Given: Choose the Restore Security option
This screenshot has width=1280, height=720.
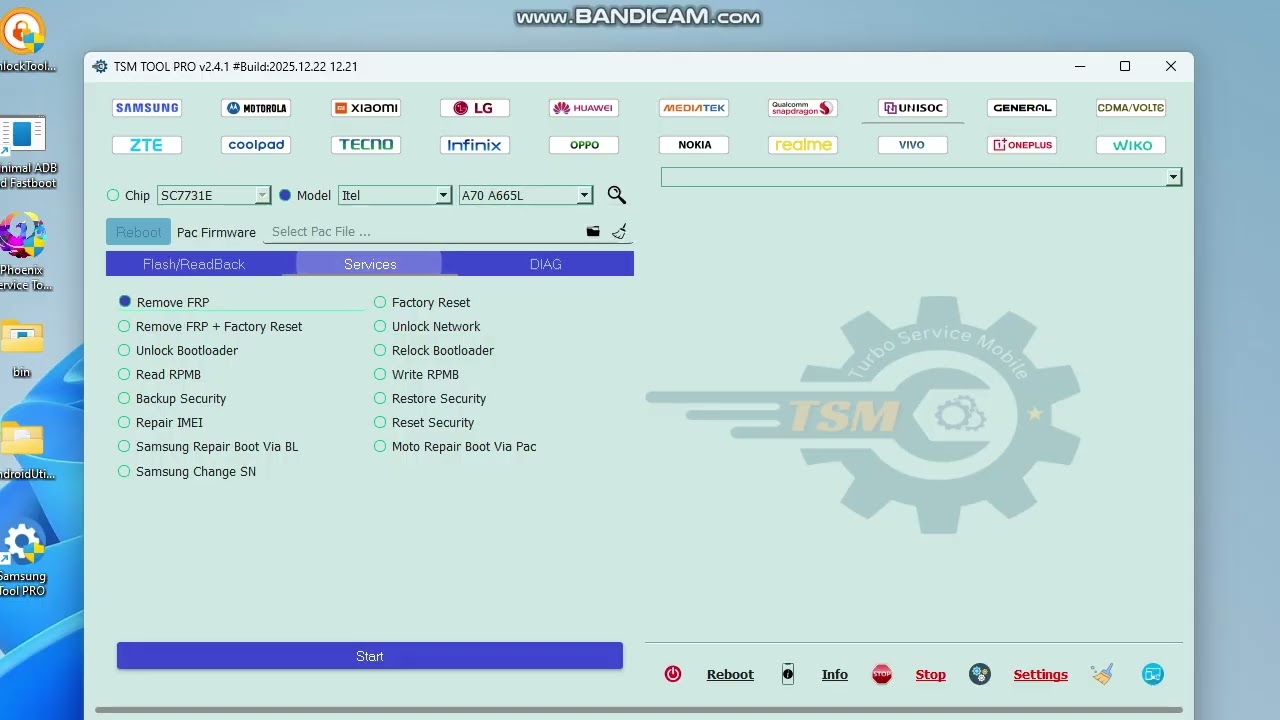Looking at the screenshot, I should [x=430, y=398].
